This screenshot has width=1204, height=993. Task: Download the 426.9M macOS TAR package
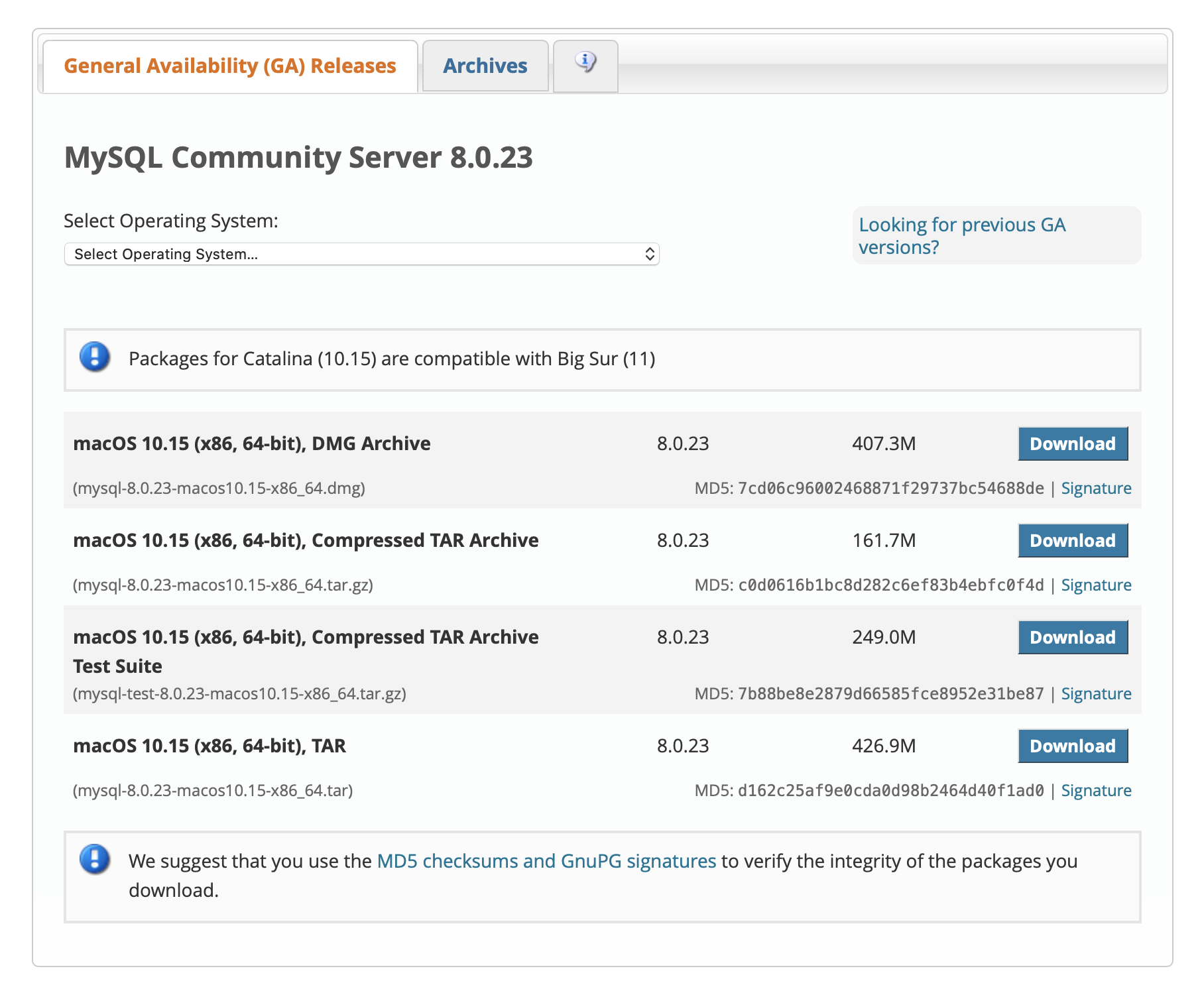(x=1072, y=746)
